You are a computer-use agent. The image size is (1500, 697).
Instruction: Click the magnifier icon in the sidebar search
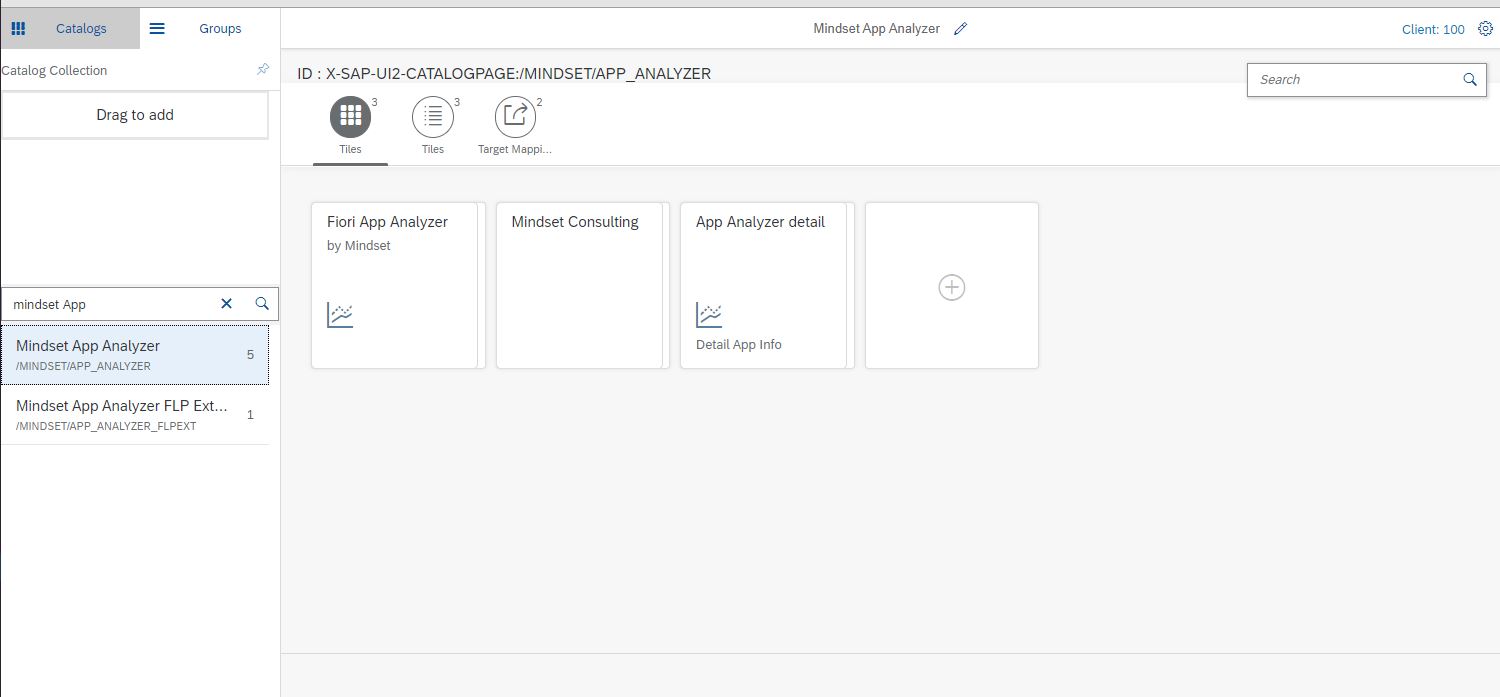pos(260,303)
